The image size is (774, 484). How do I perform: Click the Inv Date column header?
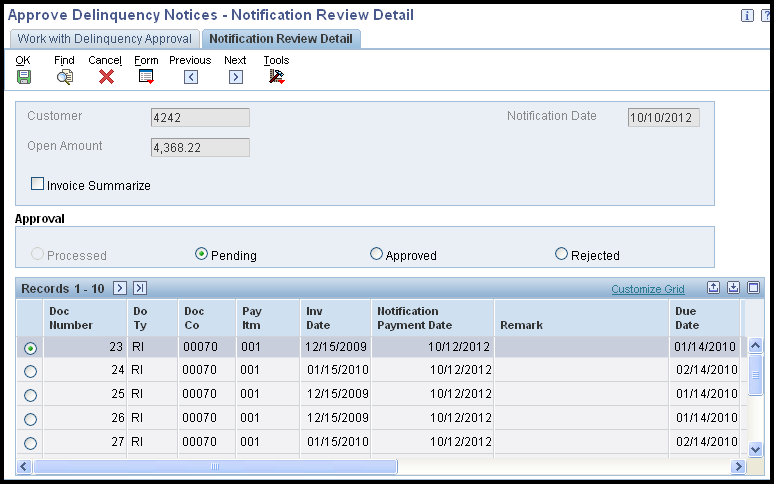336,318
